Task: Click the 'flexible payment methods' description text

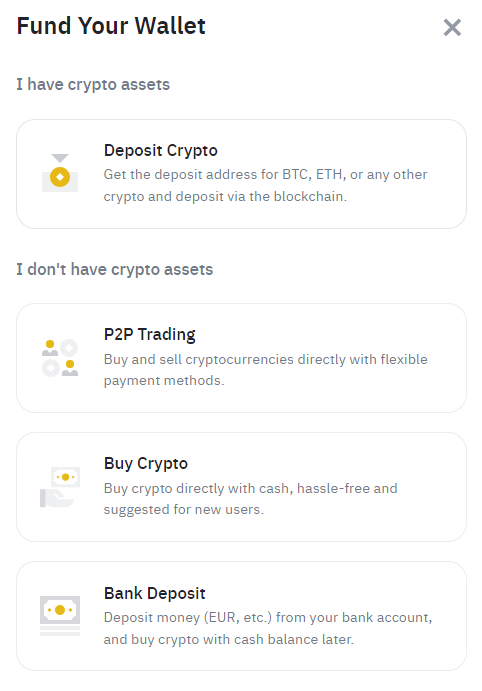Action: [x=265, y=370]
